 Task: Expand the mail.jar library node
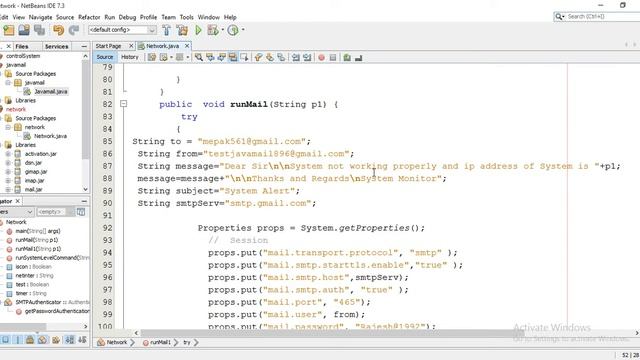click(8, 189)
